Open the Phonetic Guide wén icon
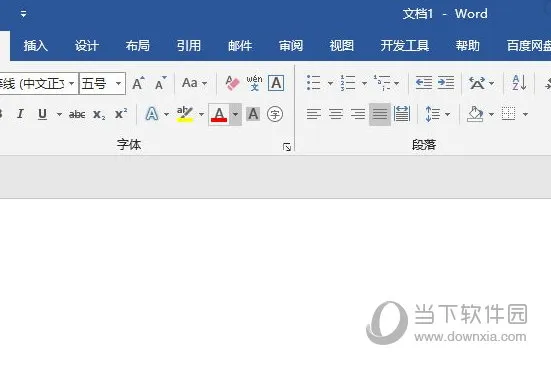This screenshot has width=551, height=366. 254,83
